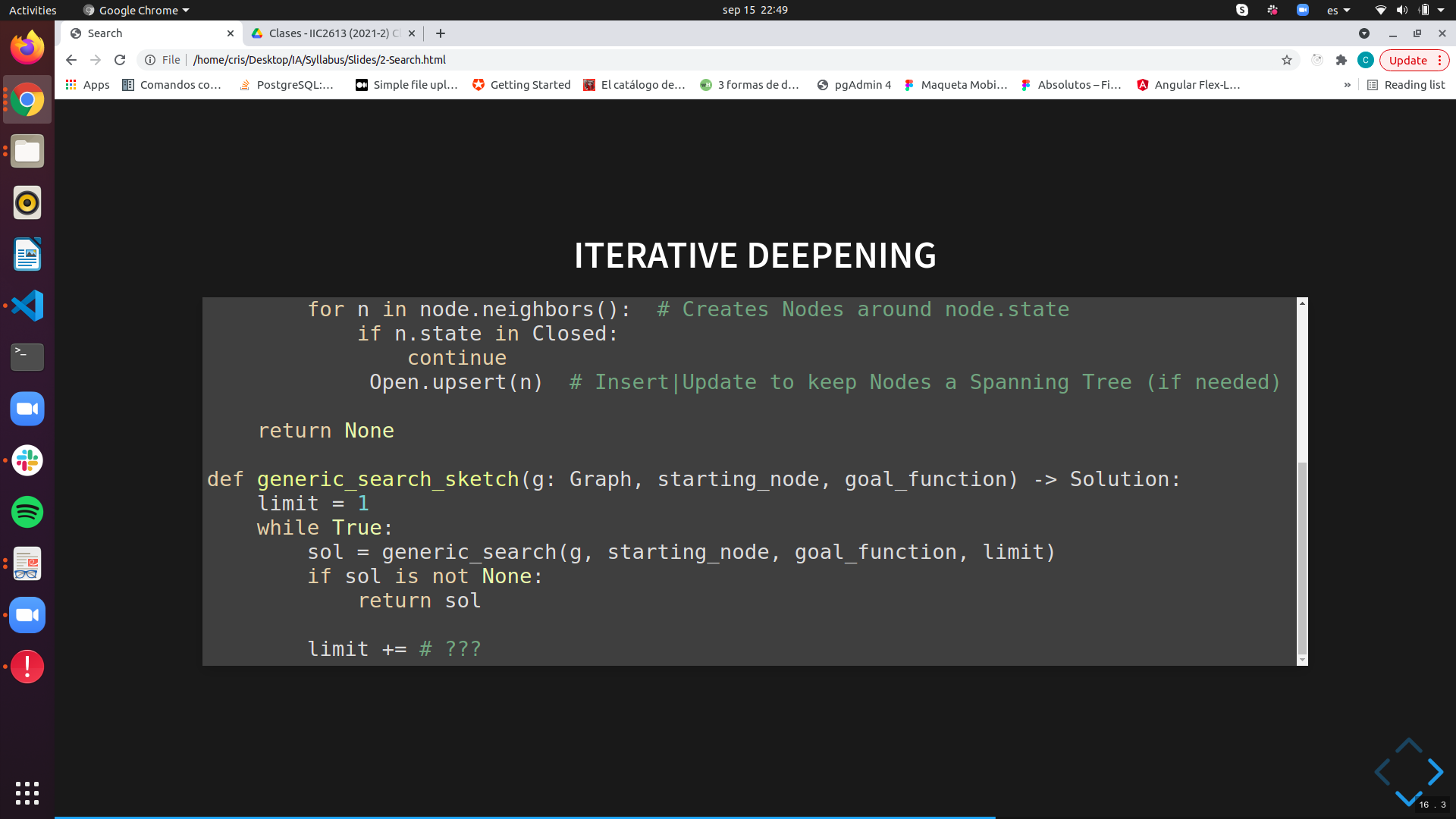Click the Skype icon in the system tray
Viewport: 1456px width, 819px height.
click(x=1241, y=10)
